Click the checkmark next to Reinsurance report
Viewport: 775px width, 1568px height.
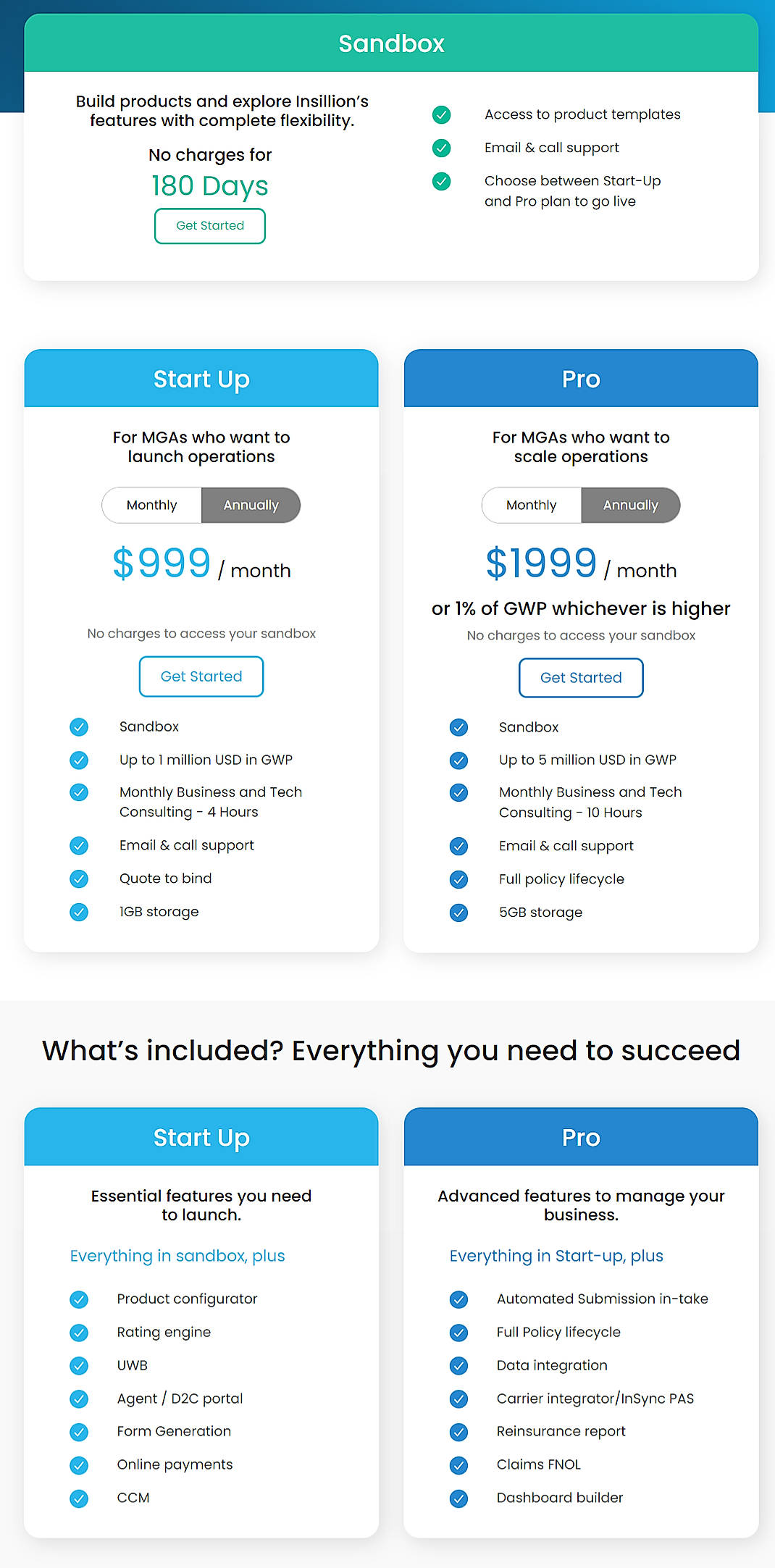(458, 1431)
